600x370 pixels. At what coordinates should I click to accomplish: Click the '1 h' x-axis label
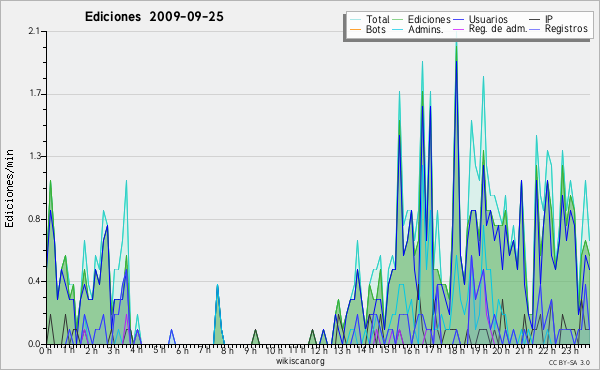(69, 350)
